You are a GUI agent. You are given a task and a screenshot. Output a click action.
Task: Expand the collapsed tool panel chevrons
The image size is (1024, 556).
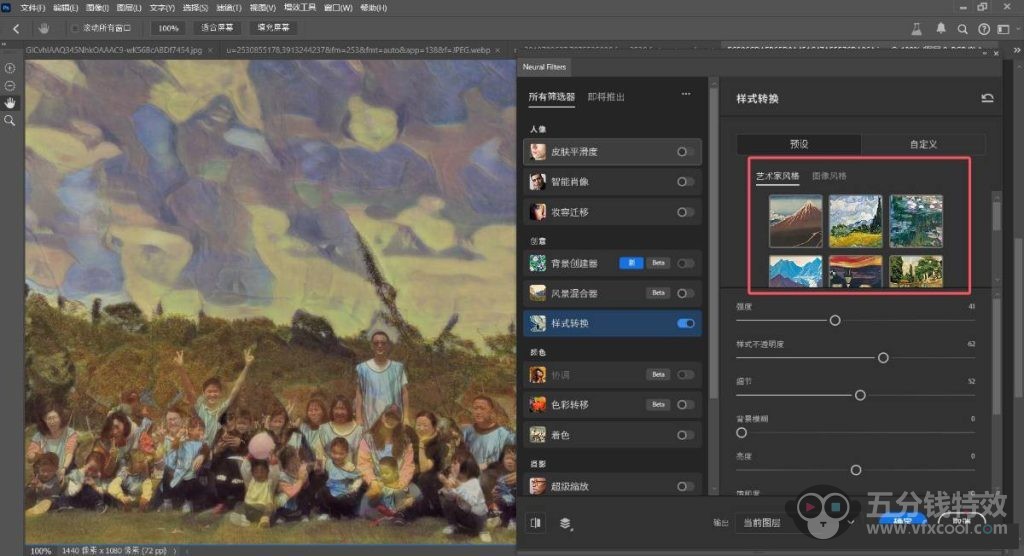(4, 44)
